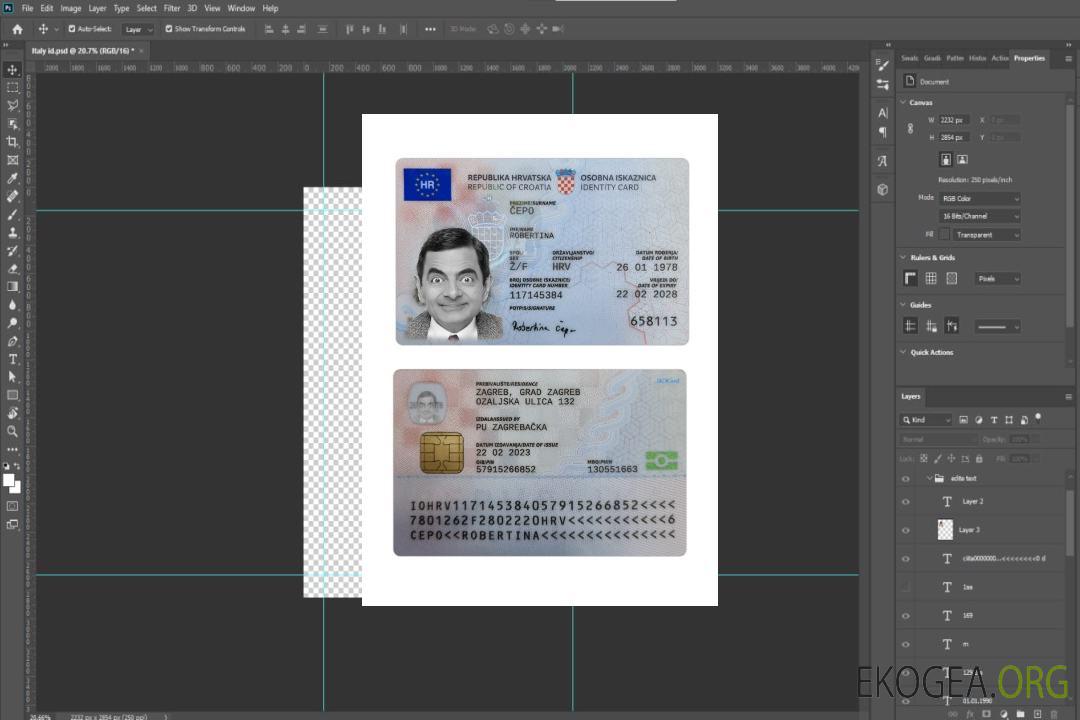Viewport: 1080px width, 720px height.
Task: Toggle the Auto-Select checkbox
Action: pyautogui.click(x=72, y=29)
